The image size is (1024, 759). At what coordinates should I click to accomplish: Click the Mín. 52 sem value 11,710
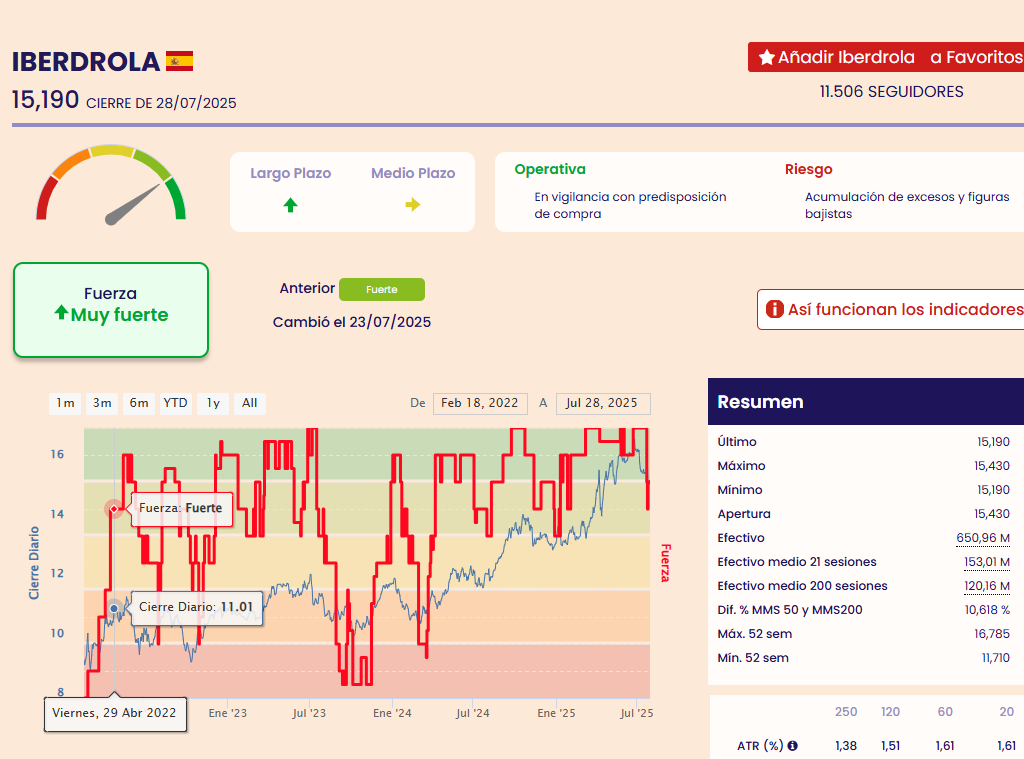tap(996, 658)
